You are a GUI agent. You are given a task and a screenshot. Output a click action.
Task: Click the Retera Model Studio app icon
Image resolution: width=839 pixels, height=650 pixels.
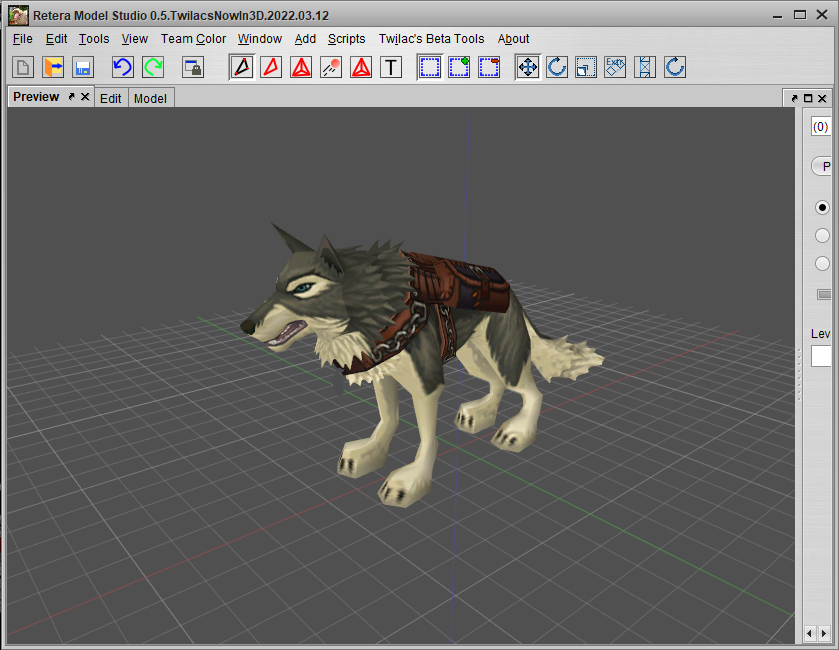point(18,15)
